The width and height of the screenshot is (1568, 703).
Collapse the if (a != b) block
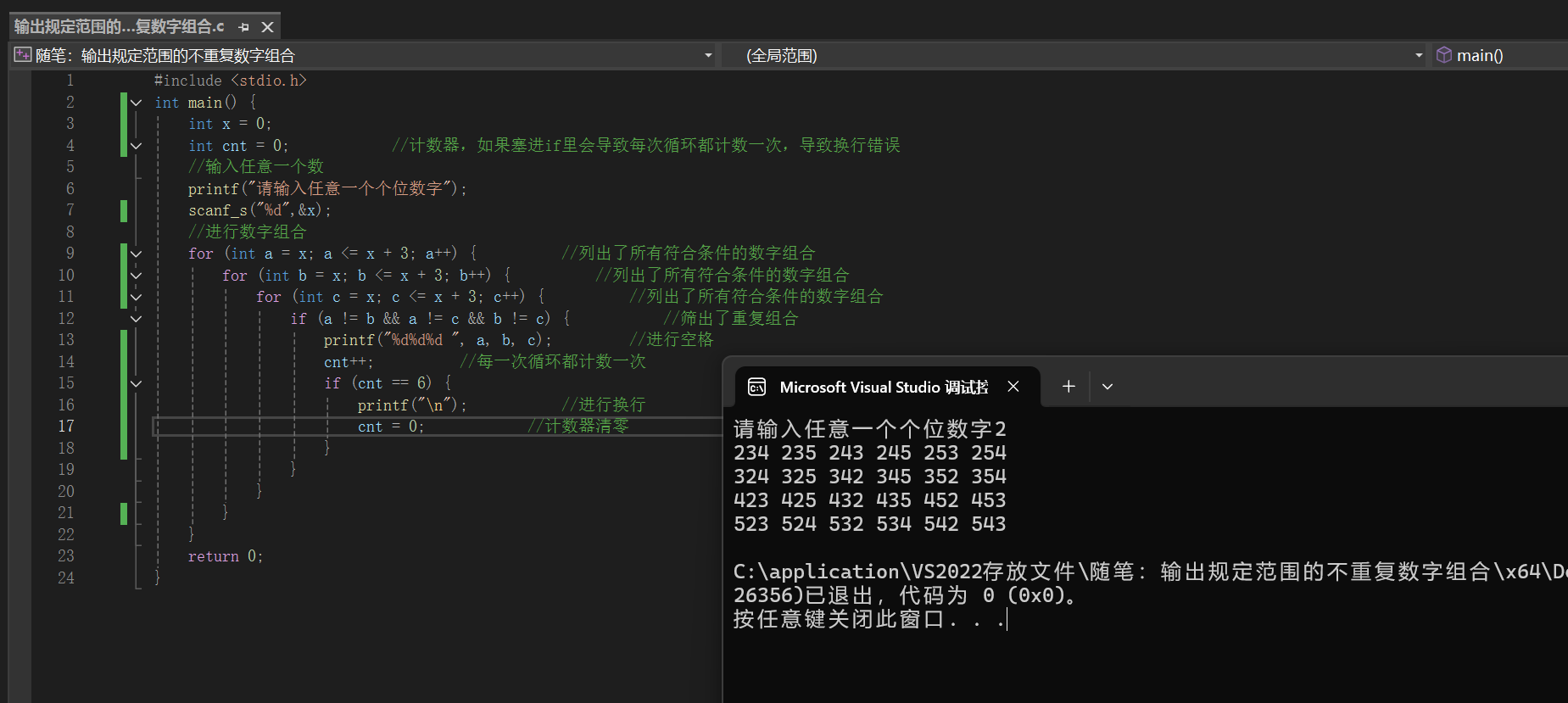136,319
